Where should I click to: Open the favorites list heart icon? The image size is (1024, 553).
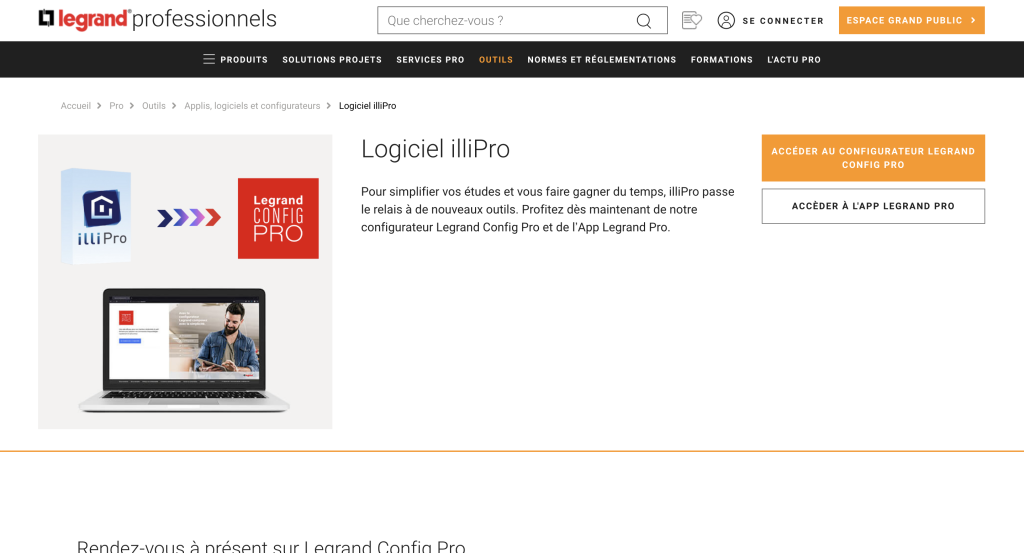692,20
